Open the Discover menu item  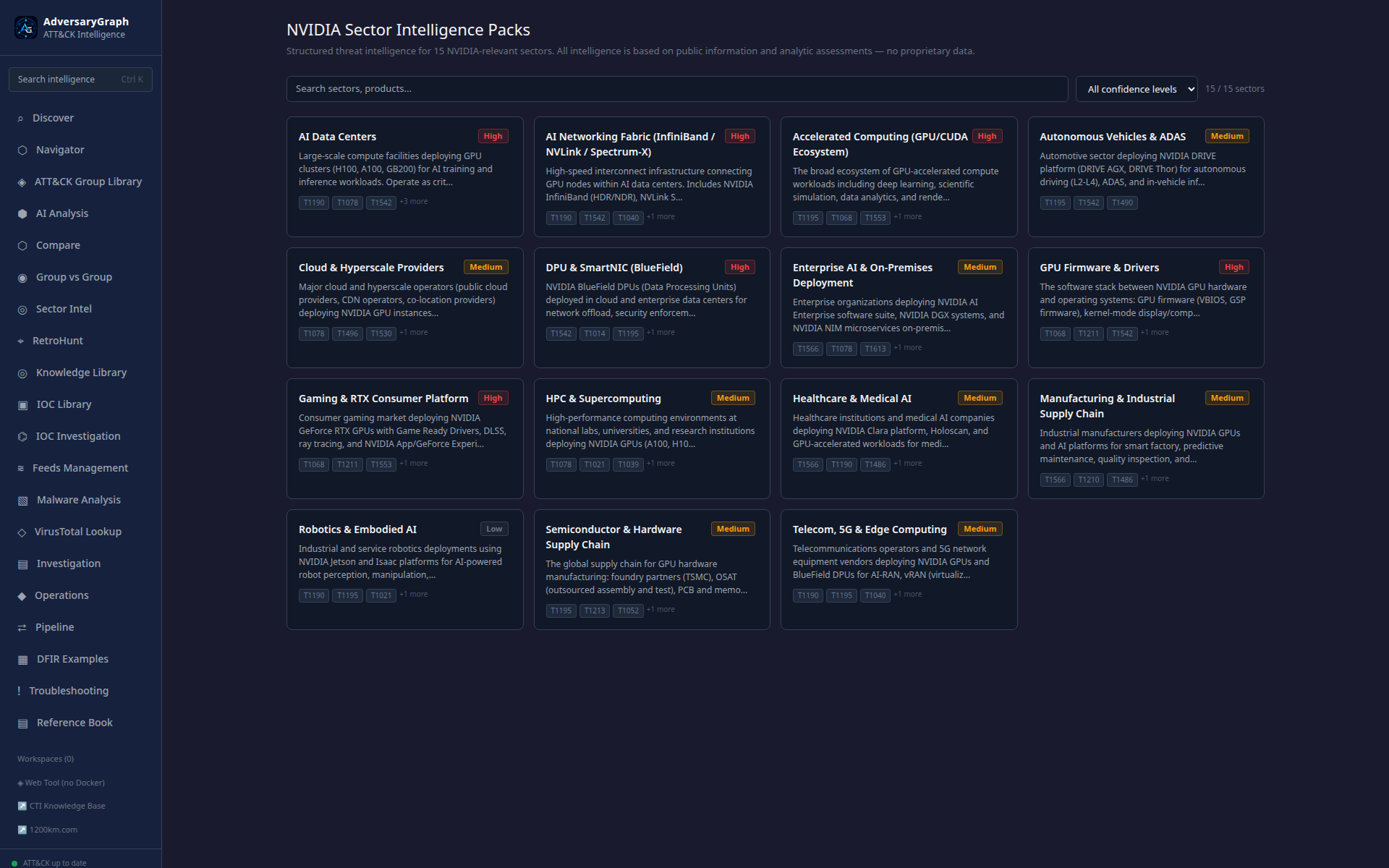pos(80,118)
